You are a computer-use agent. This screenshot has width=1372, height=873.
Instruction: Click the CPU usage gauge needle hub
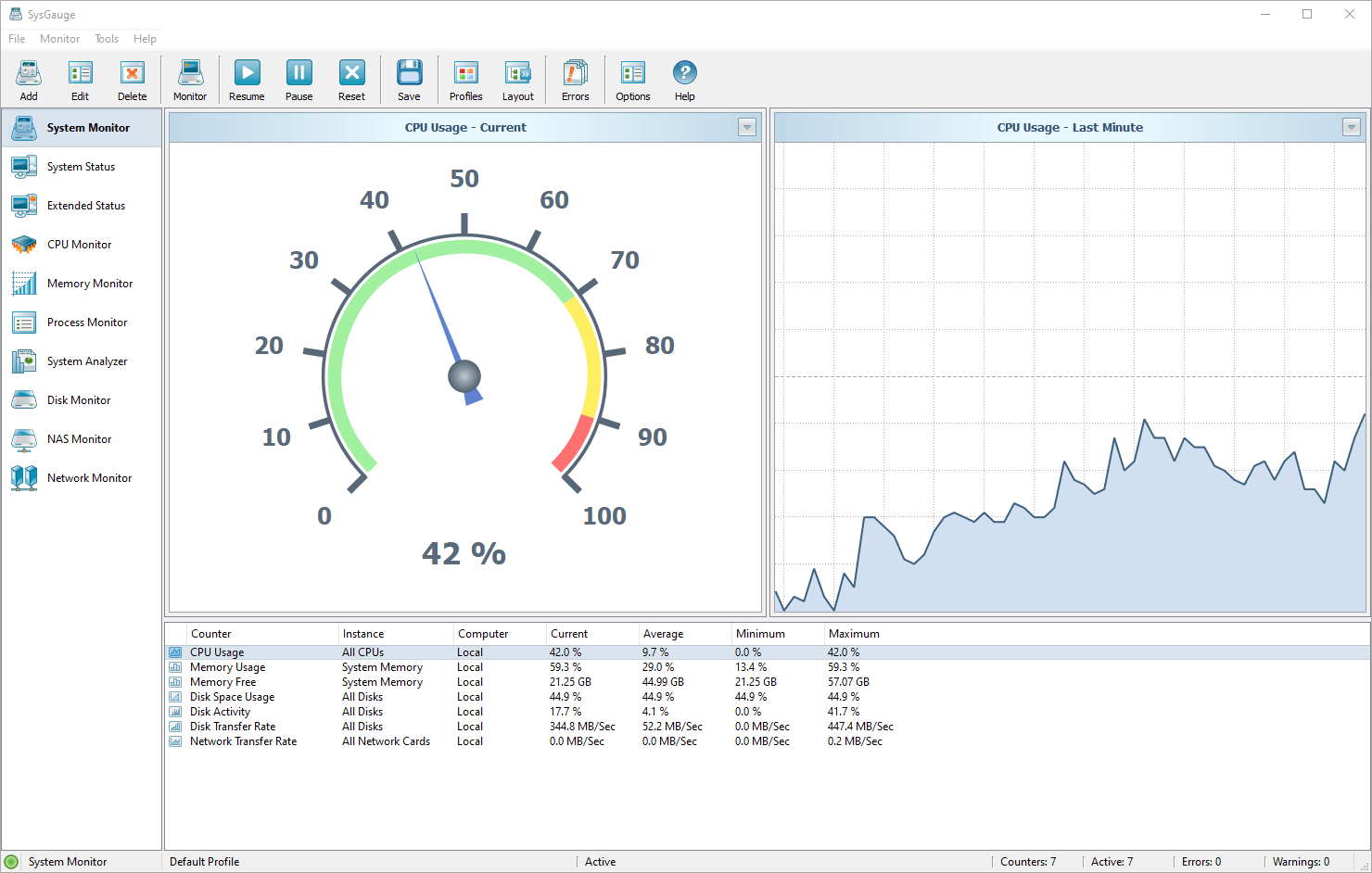point(464,376)
